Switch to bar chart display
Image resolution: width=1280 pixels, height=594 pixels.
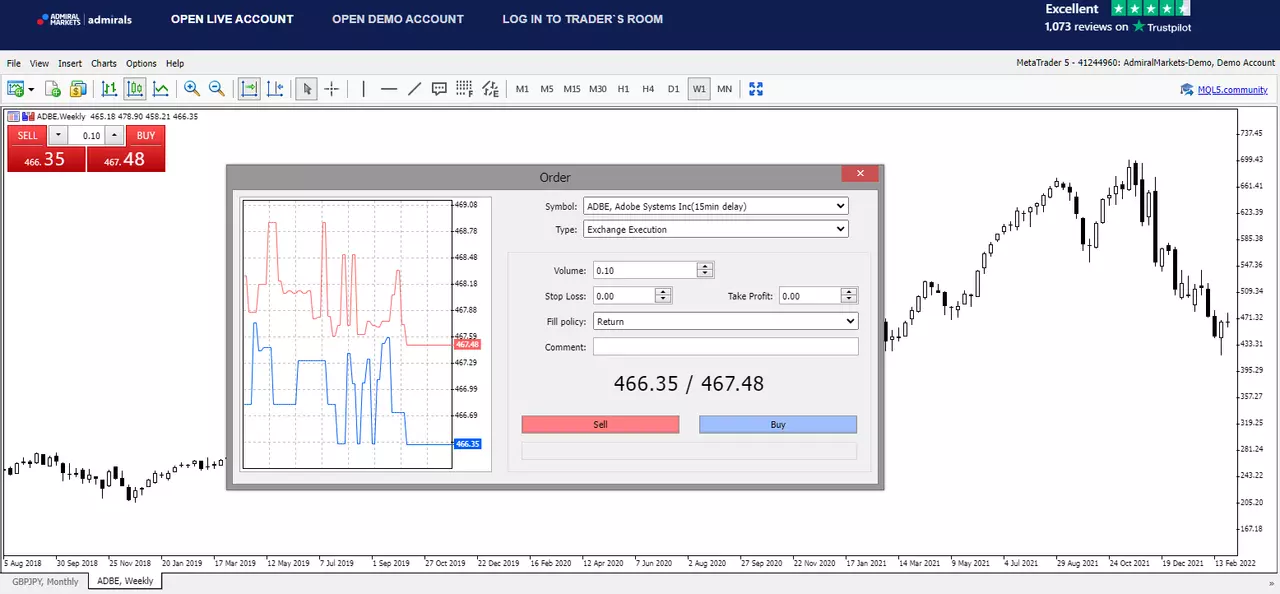109,89
